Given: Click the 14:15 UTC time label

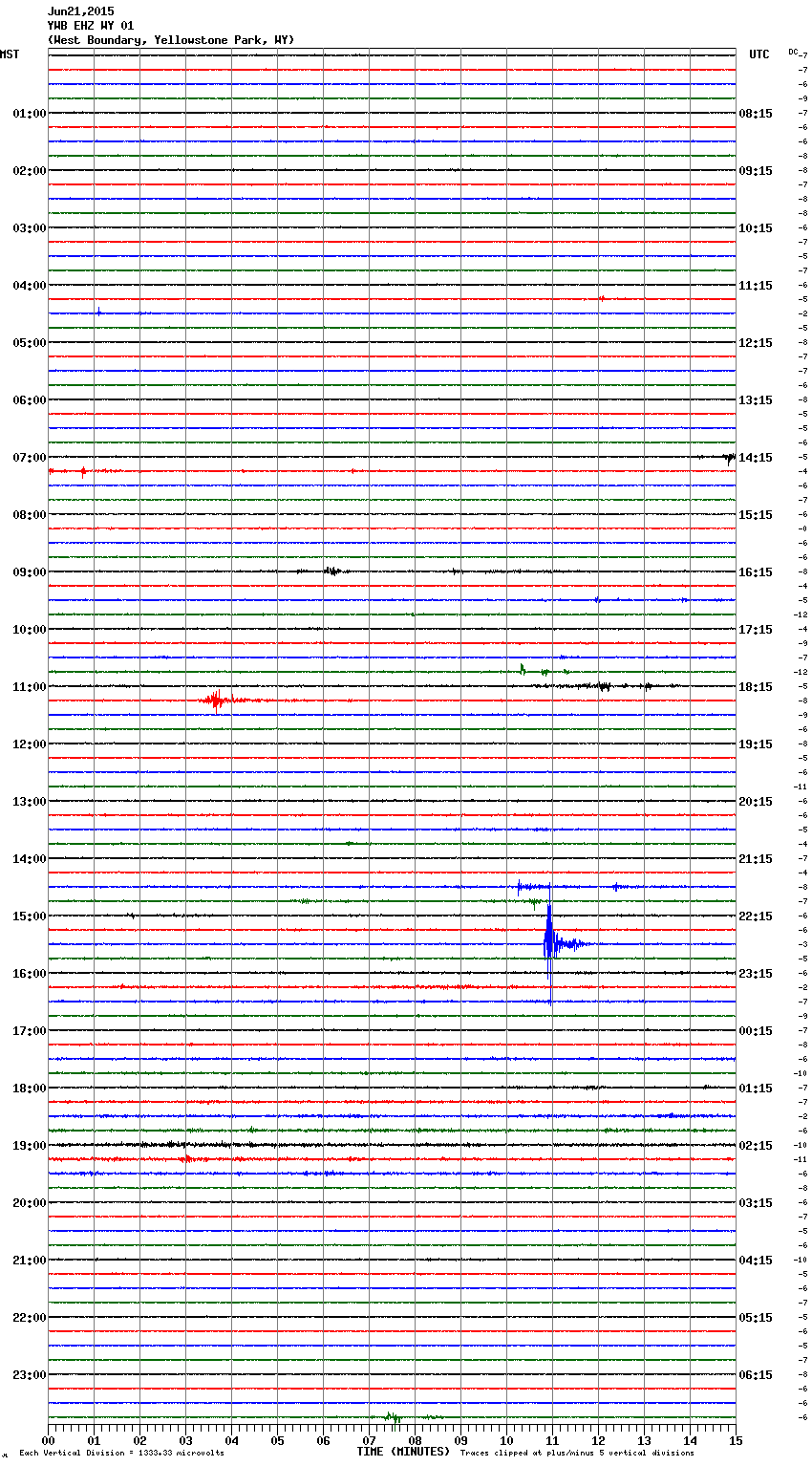Looking at the screenshot, I should click(x=756, y=458).
